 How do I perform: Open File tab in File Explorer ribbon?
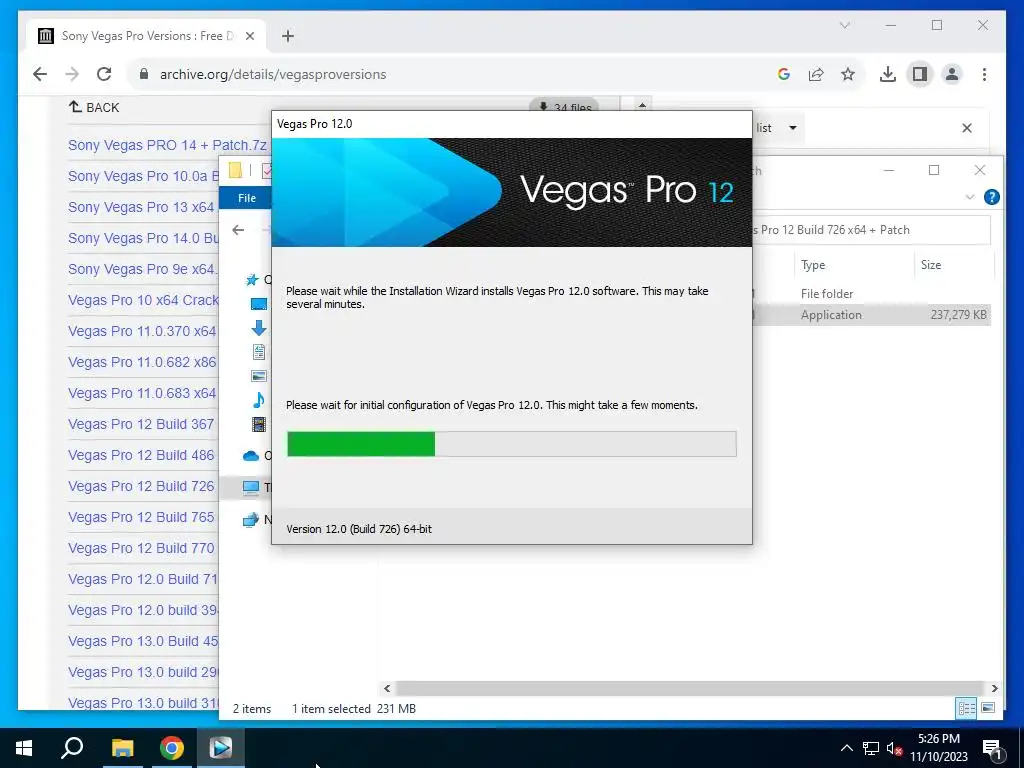pos(247,198)
